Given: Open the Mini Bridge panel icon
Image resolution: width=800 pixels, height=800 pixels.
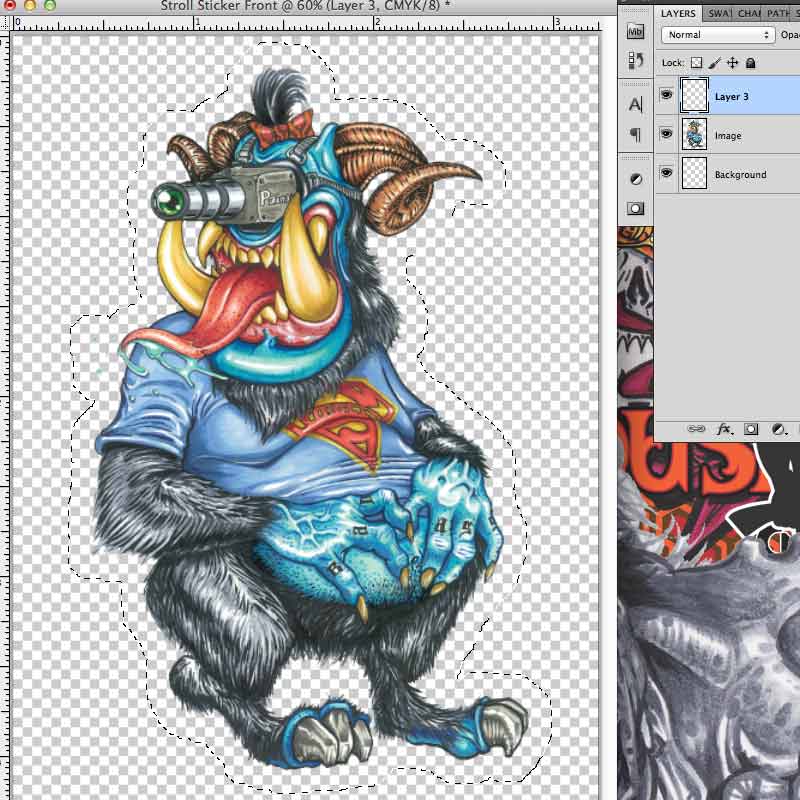Looking at the screenshot, I should (x=635, y=32).
